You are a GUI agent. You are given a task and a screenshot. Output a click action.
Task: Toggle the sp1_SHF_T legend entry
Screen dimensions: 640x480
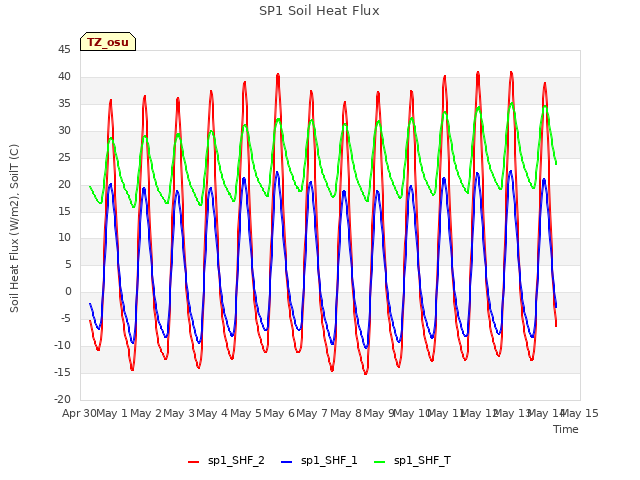point(412,460)
